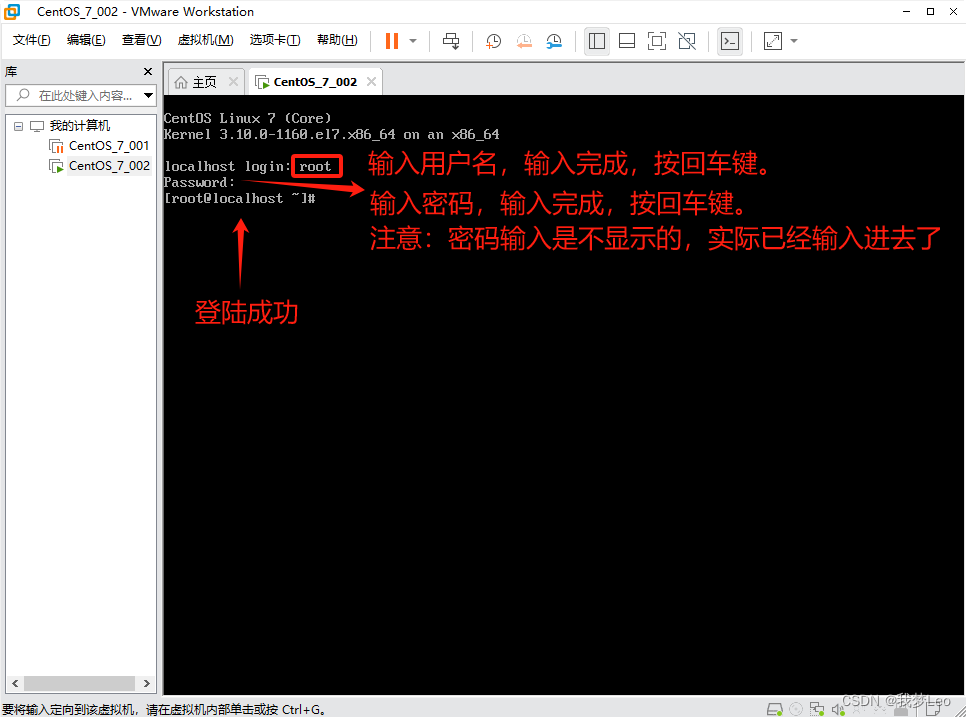Enter full screen mode
Screen dimensions: 966x717
657,41
